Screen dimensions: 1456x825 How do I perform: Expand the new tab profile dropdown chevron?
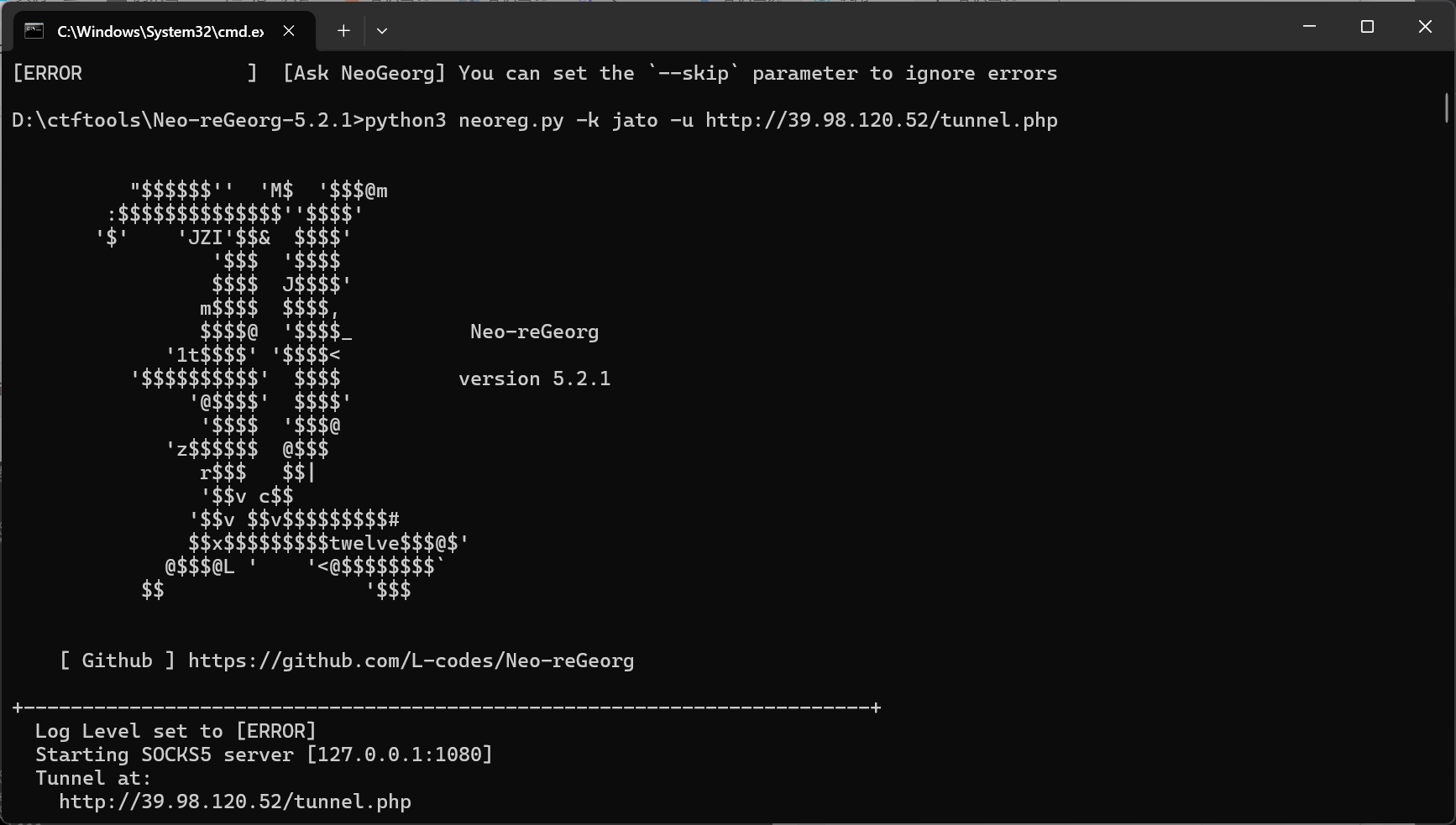coord(382,31)
